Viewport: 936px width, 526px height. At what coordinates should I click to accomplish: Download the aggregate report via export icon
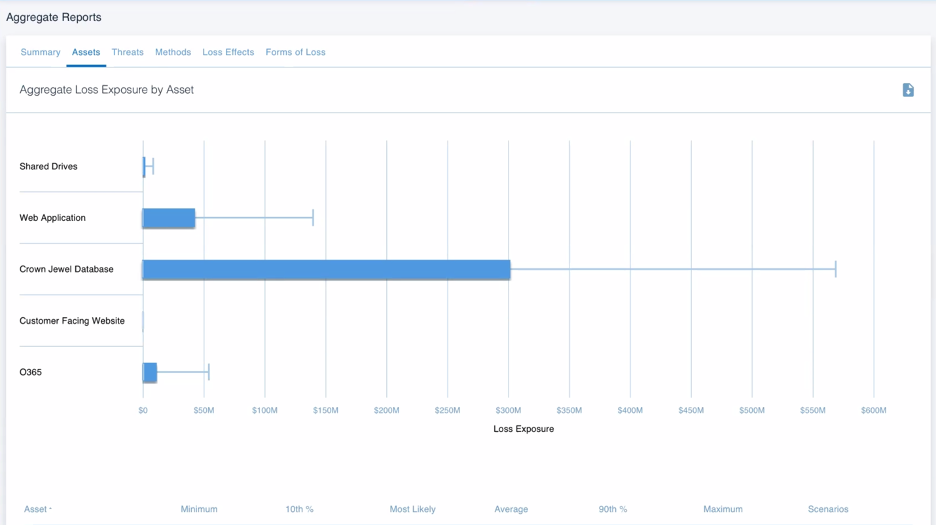click(908, 90)
